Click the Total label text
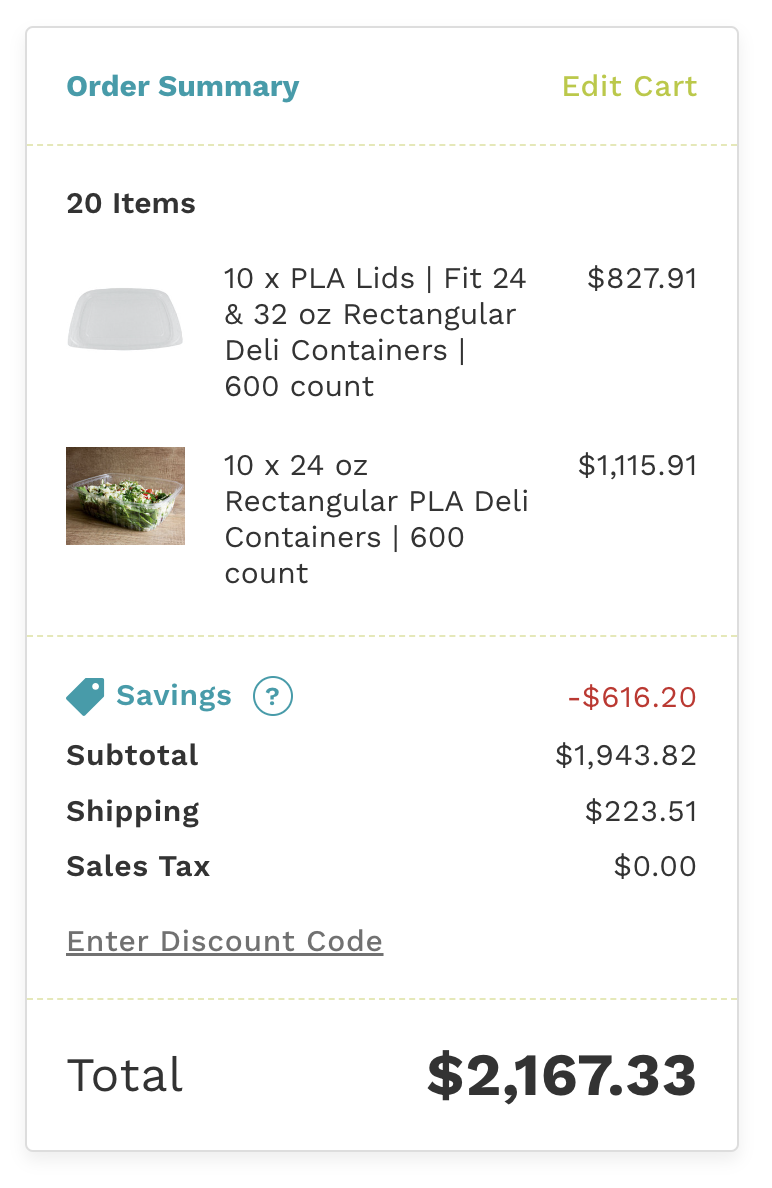Viewport: 772px width, 1188px height. 123,1076
